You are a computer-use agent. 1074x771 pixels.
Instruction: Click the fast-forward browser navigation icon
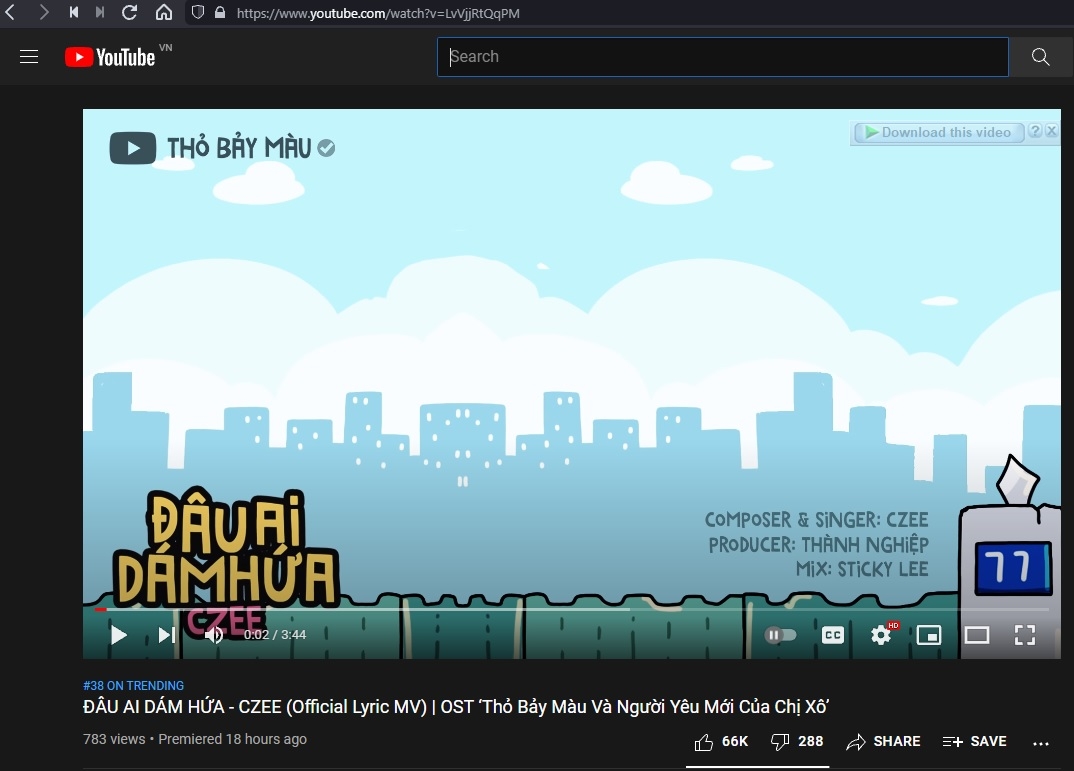[x=100, y=12]
